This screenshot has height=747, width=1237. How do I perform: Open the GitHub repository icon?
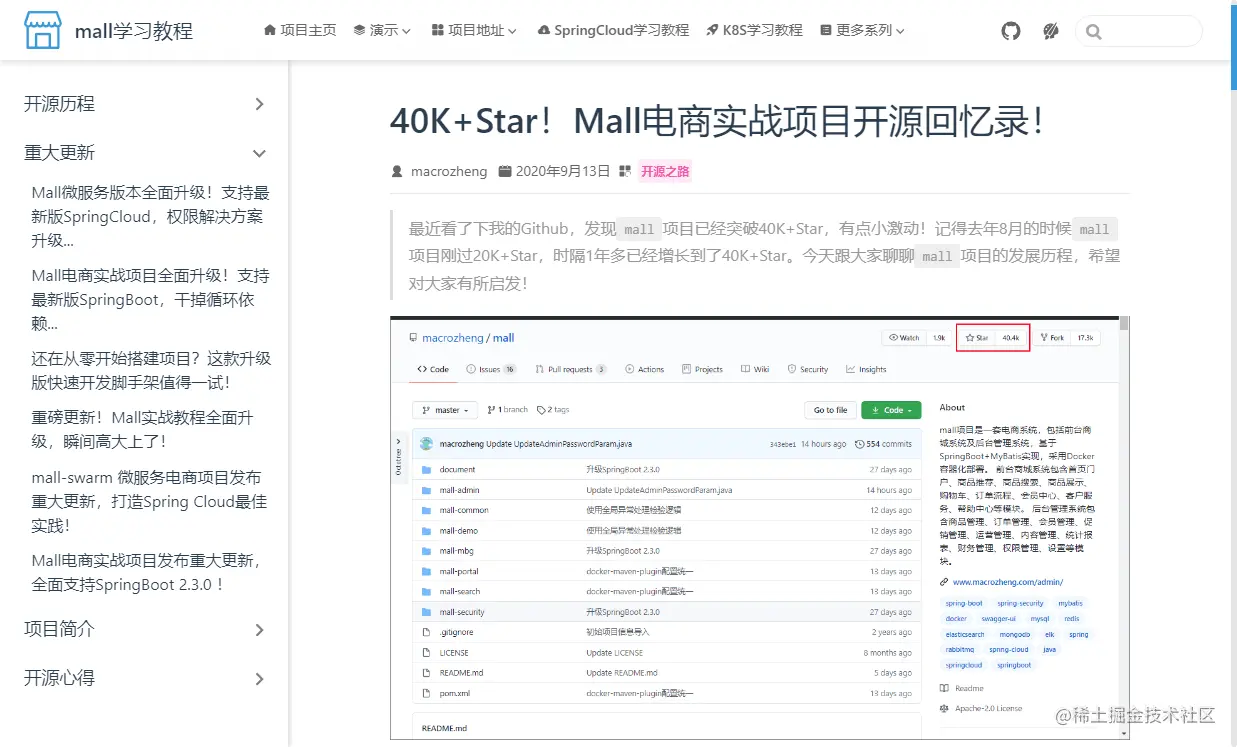pyautogui.click(x=1011, y=31)
